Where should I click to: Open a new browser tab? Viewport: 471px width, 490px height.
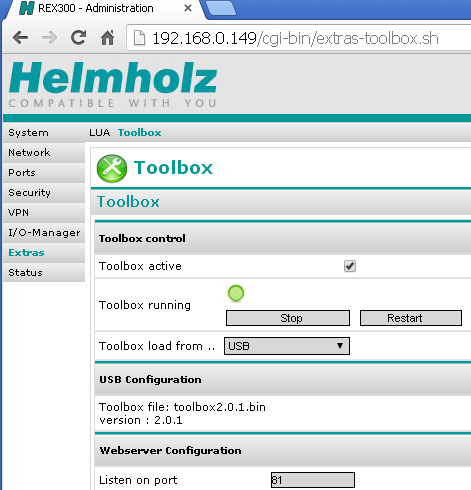click(221, 9)
